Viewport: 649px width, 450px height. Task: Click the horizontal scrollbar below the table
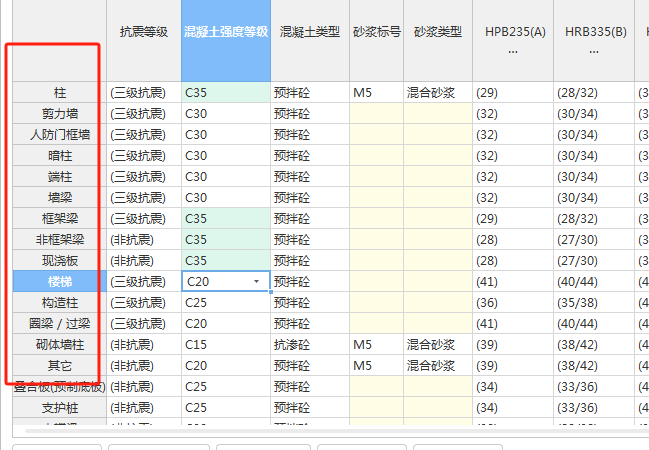(336, 431)
